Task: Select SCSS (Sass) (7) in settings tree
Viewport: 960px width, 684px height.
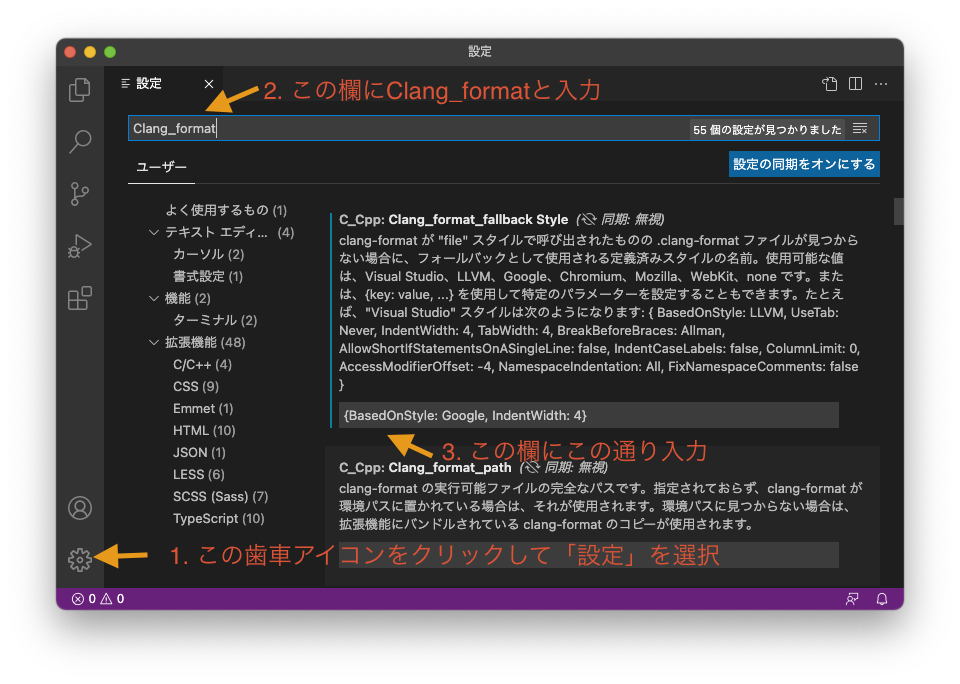Action: click(221, 497)
